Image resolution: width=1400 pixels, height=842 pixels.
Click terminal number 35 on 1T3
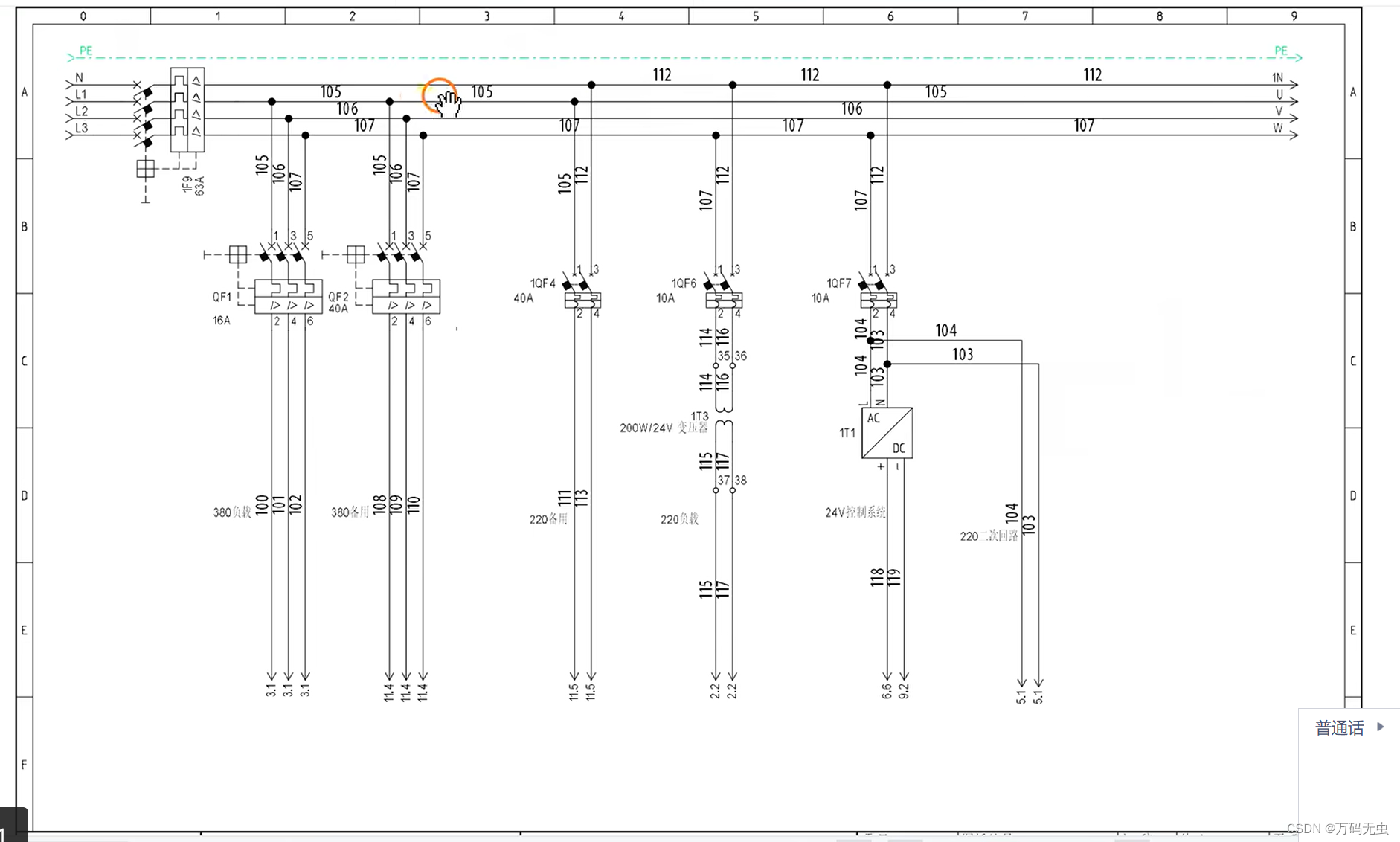723,356
